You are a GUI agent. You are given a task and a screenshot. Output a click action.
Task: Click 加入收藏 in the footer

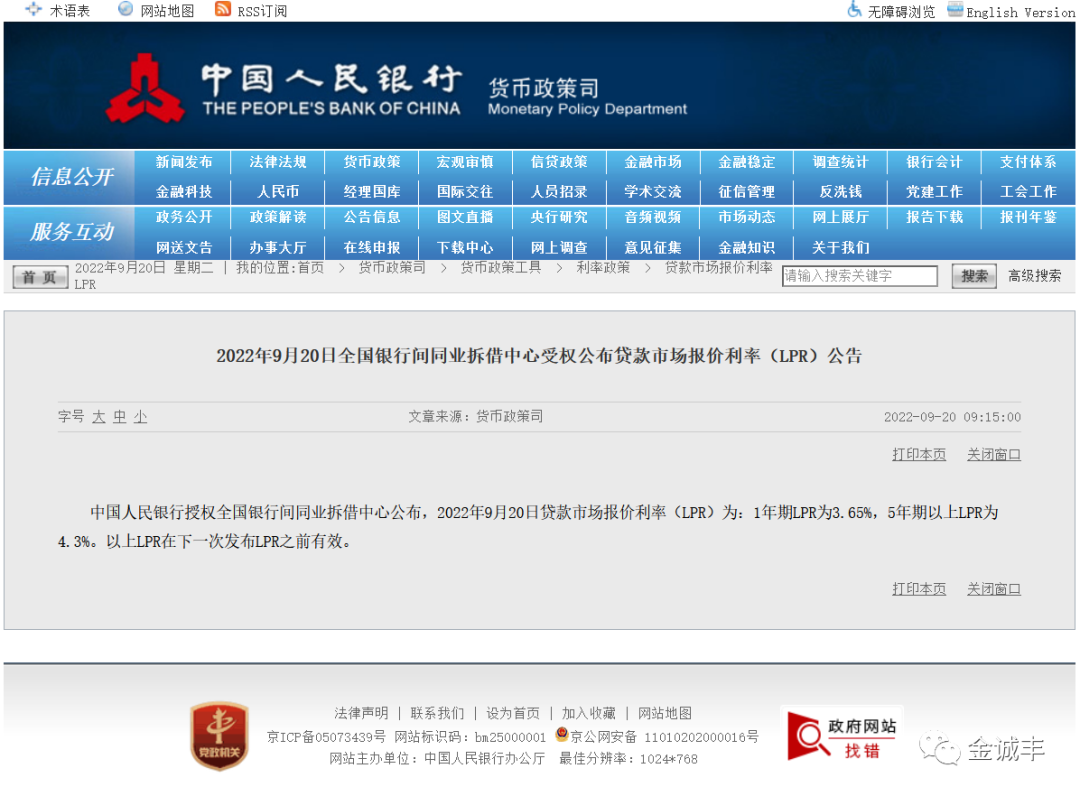tap(589, 713)
